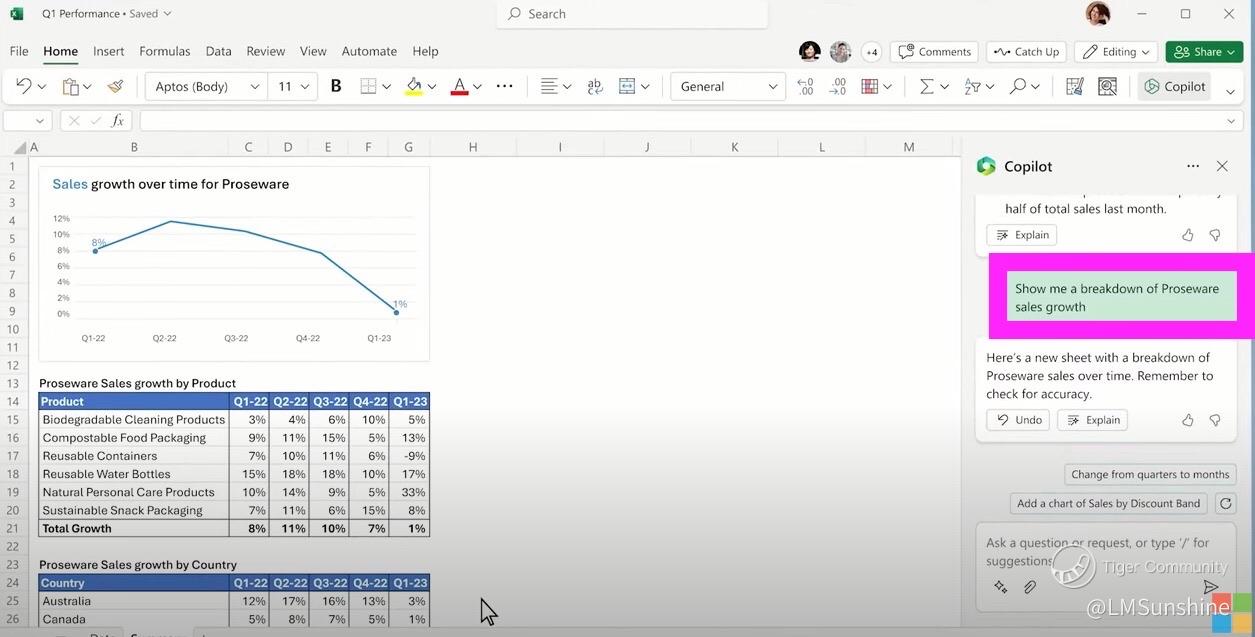Click the user profile picture in title bar
The height and width of the screenshot is (637, 1255).
tap(1098, 14)
